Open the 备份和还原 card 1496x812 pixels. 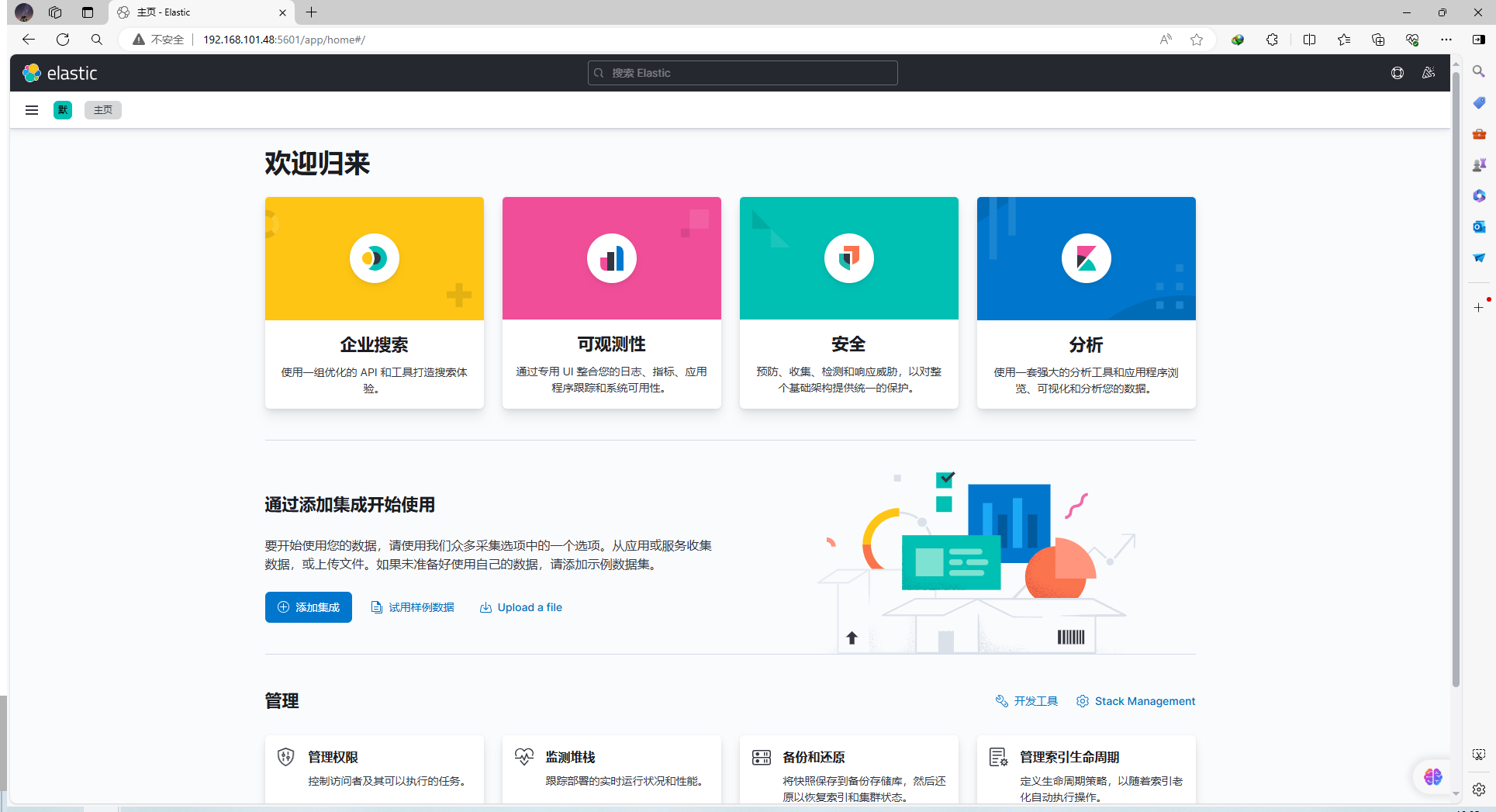click(x=849, y=769)
